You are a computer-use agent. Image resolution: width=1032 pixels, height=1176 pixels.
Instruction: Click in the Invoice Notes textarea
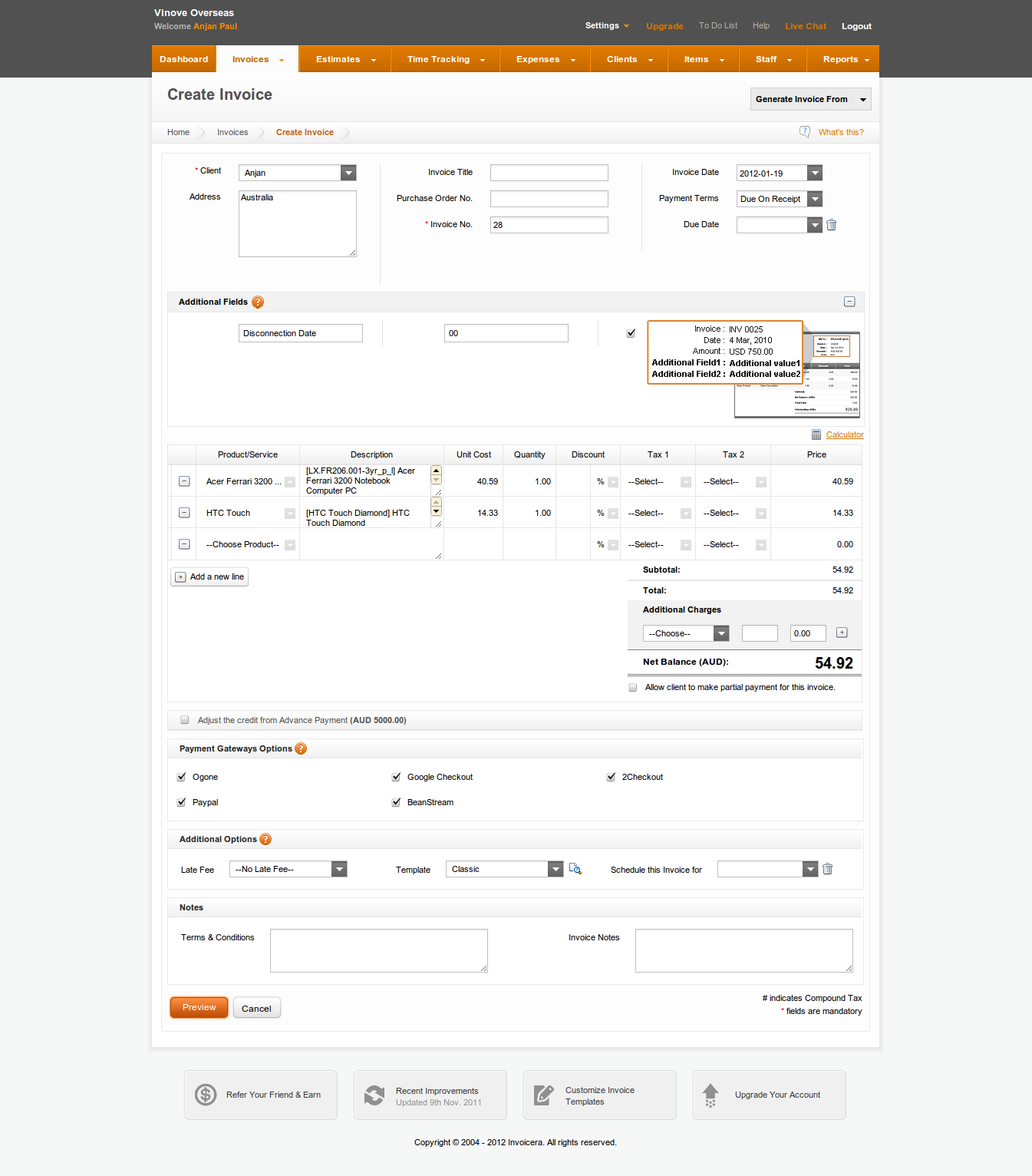click(744, 950)
